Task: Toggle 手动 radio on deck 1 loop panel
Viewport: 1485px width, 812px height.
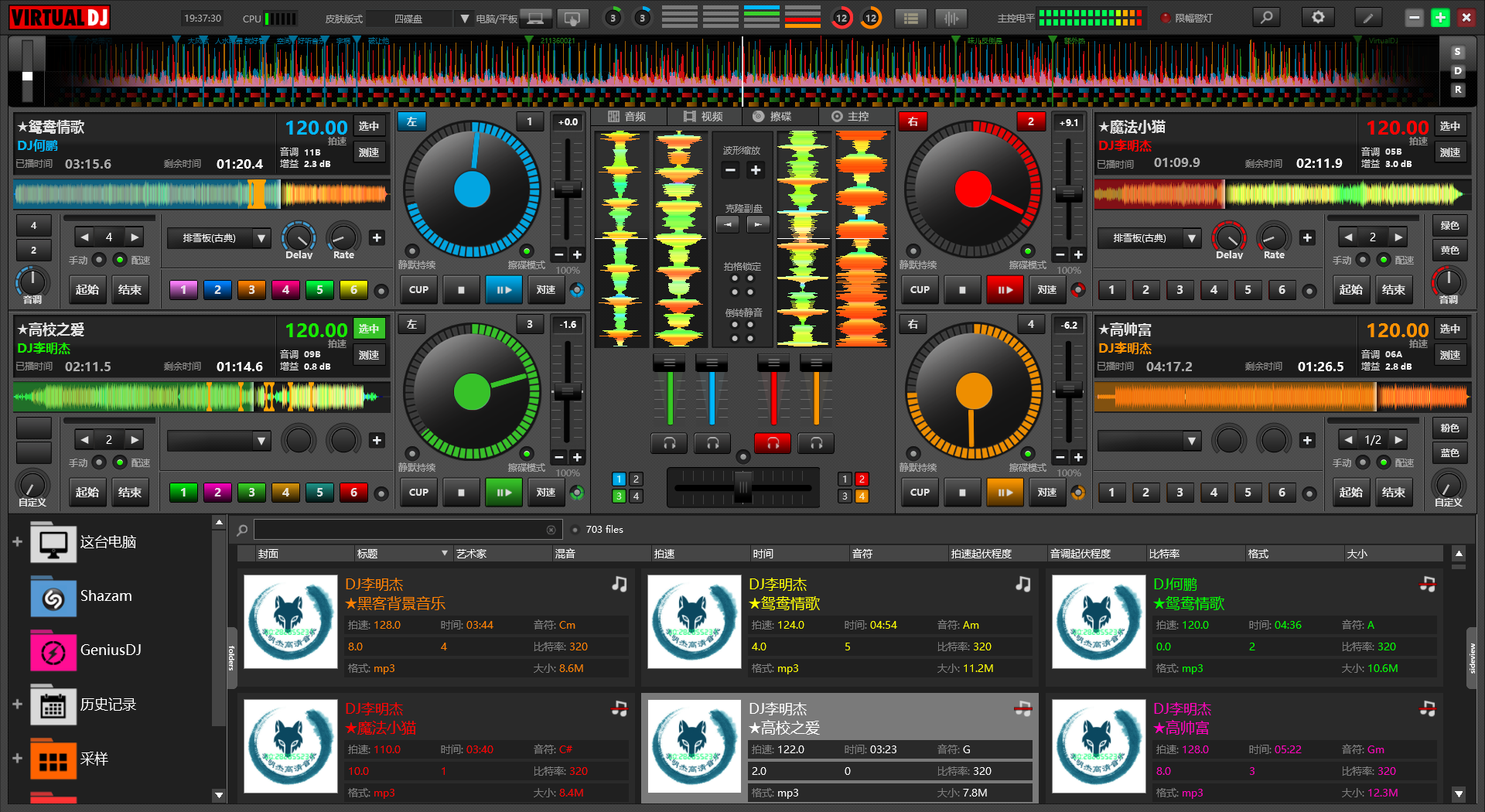Action: 99,260
